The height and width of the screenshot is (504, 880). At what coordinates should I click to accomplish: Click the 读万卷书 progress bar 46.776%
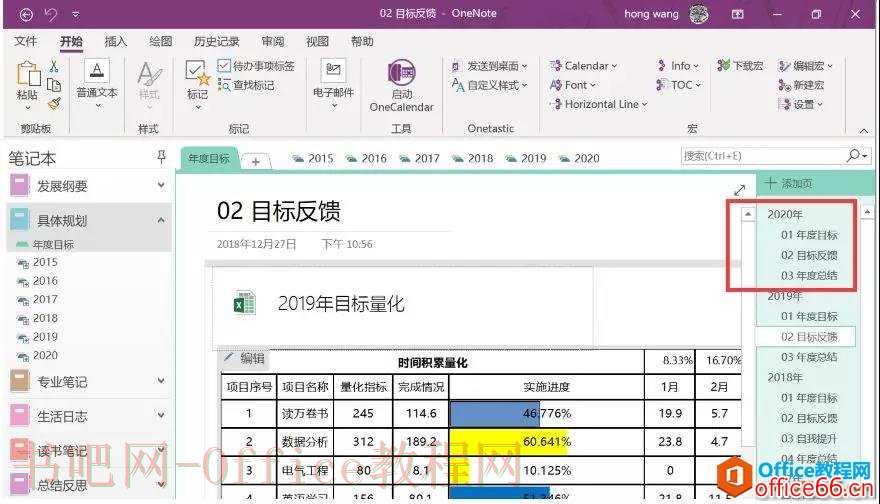546,414
